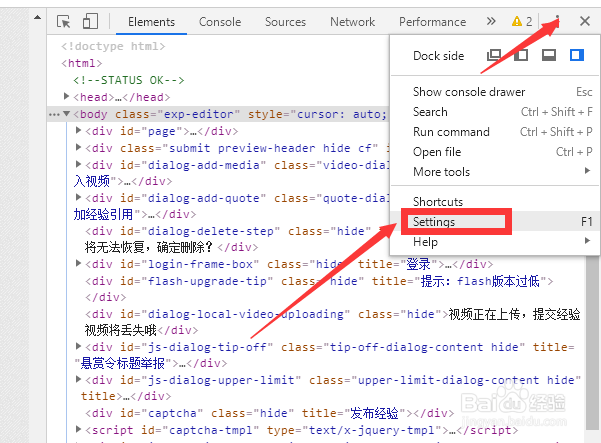Switch to the Performance tab
The image size is (601, 443).
[x=432, y=22]
